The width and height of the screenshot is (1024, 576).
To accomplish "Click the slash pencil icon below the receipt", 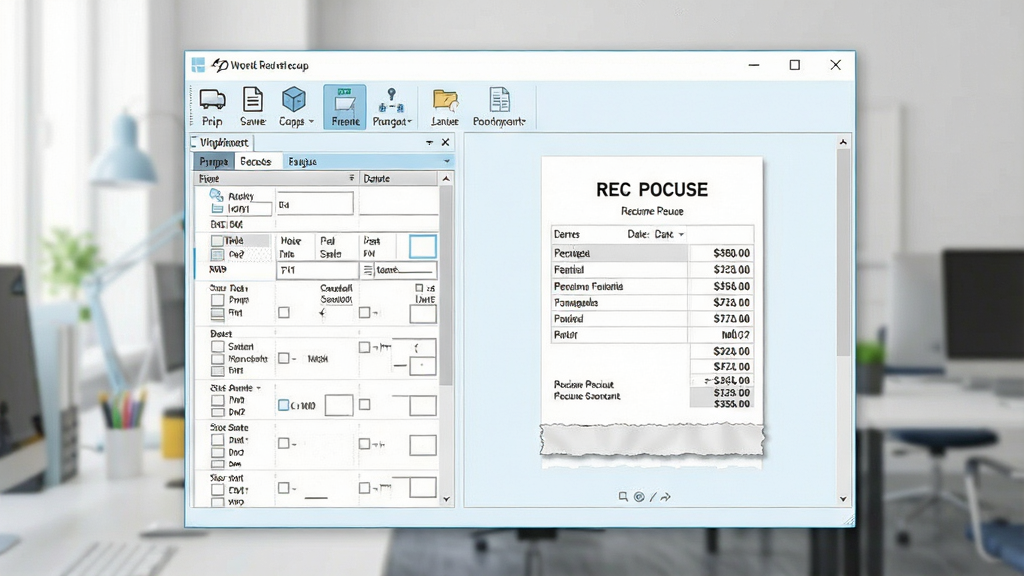I will (x=652, y=497).
